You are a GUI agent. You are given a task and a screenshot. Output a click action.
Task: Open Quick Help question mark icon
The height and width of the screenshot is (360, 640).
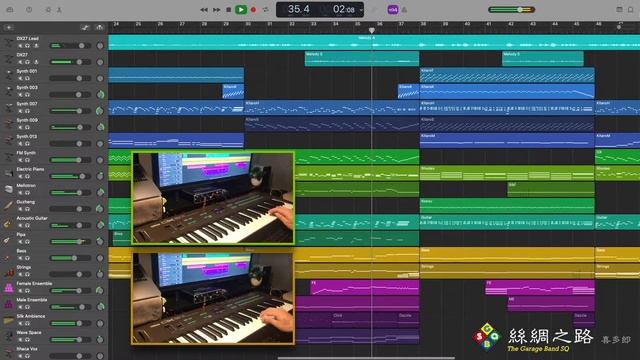(x=29, y=9)
